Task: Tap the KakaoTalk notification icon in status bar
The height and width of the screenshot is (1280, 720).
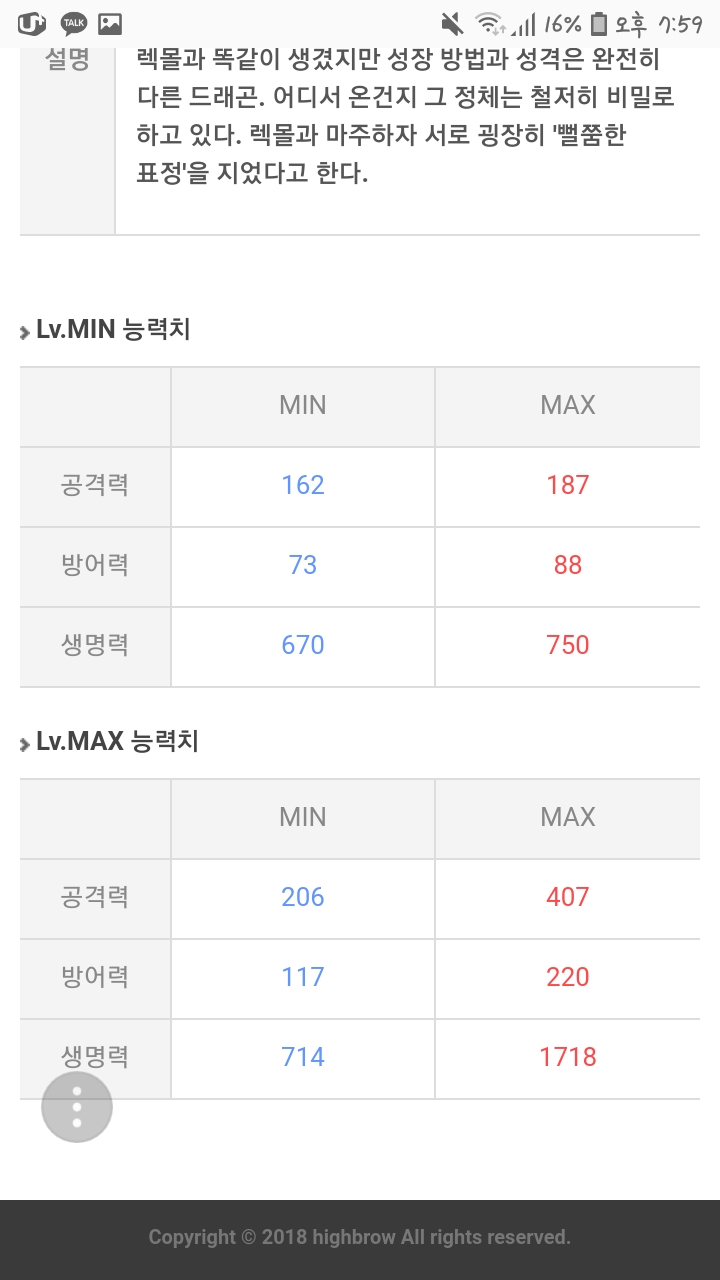Action: [72, 23]
